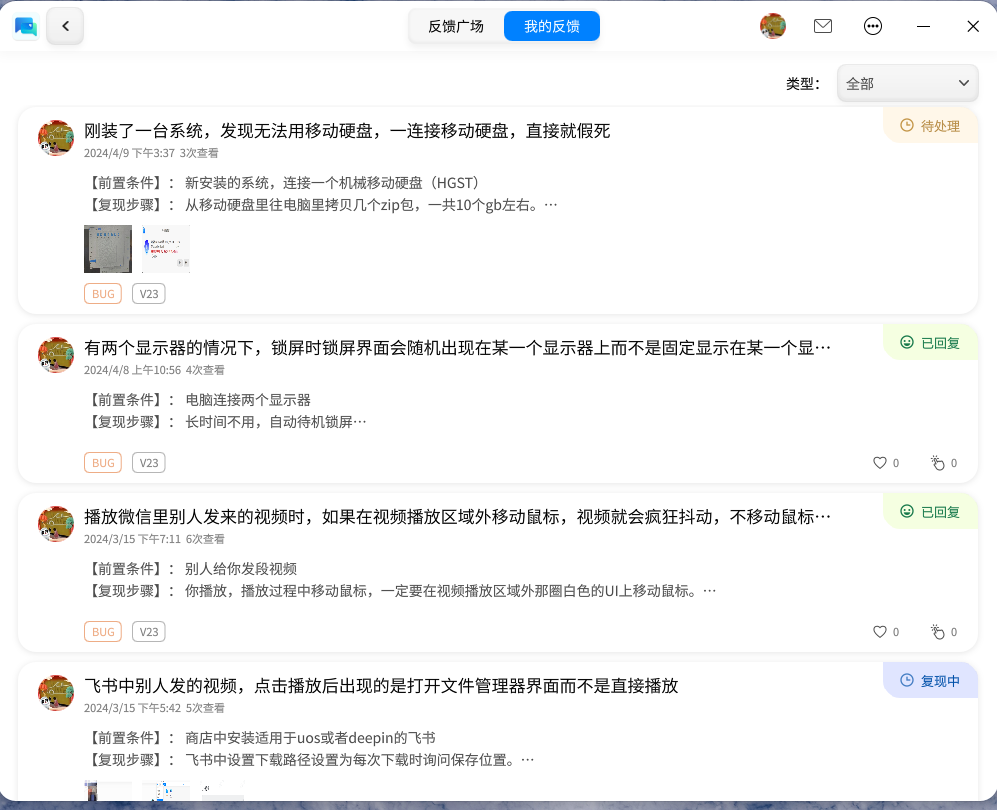Viewport: 997px width, 810px height.
Task: Click the feedback app logo icon
Action: click(26, 26)
